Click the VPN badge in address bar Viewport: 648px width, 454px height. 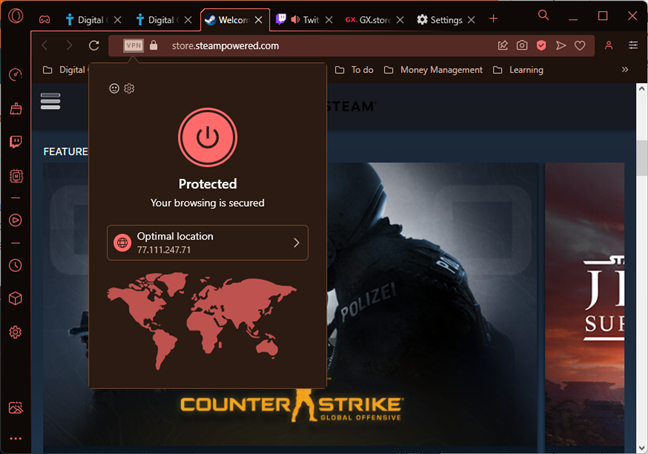[133, 45]
